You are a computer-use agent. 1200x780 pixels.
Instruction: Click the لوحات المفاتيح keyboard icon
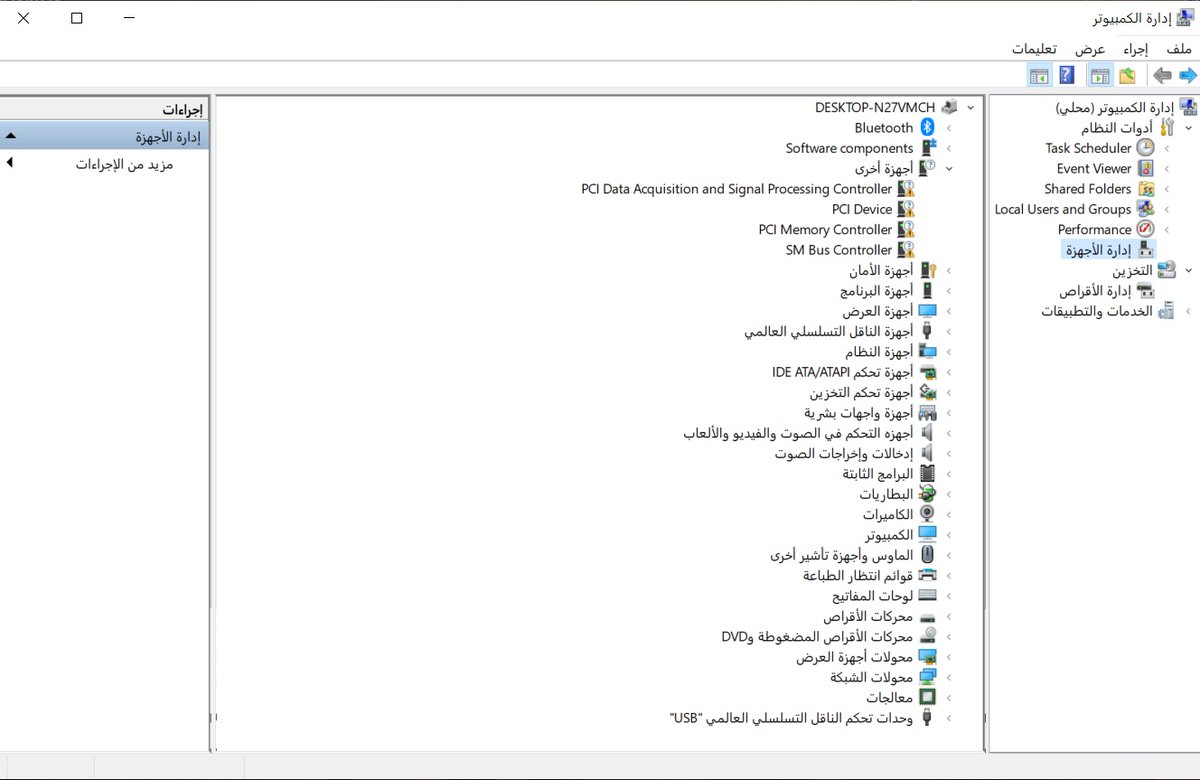tap(928, 596)
